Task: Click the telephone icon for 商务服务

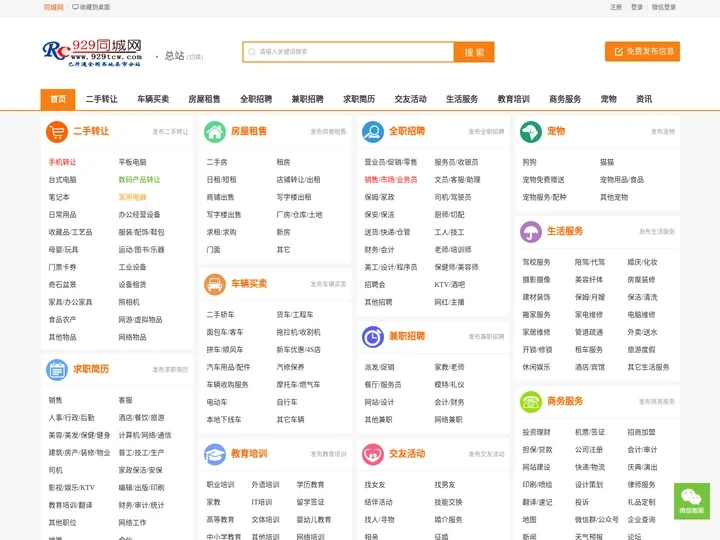Action: (x=531, y=402)
